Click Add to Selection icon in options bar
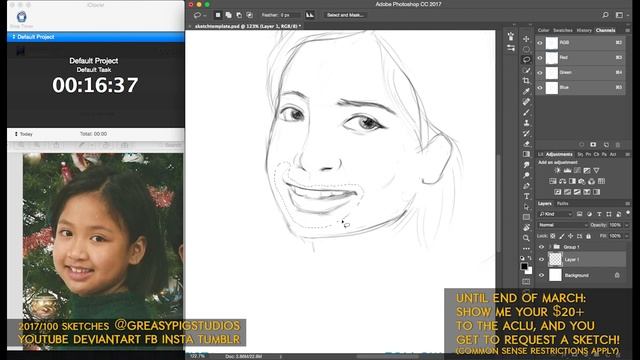The width and height of the screenshot is (640, 360). [x=229, y=15]
